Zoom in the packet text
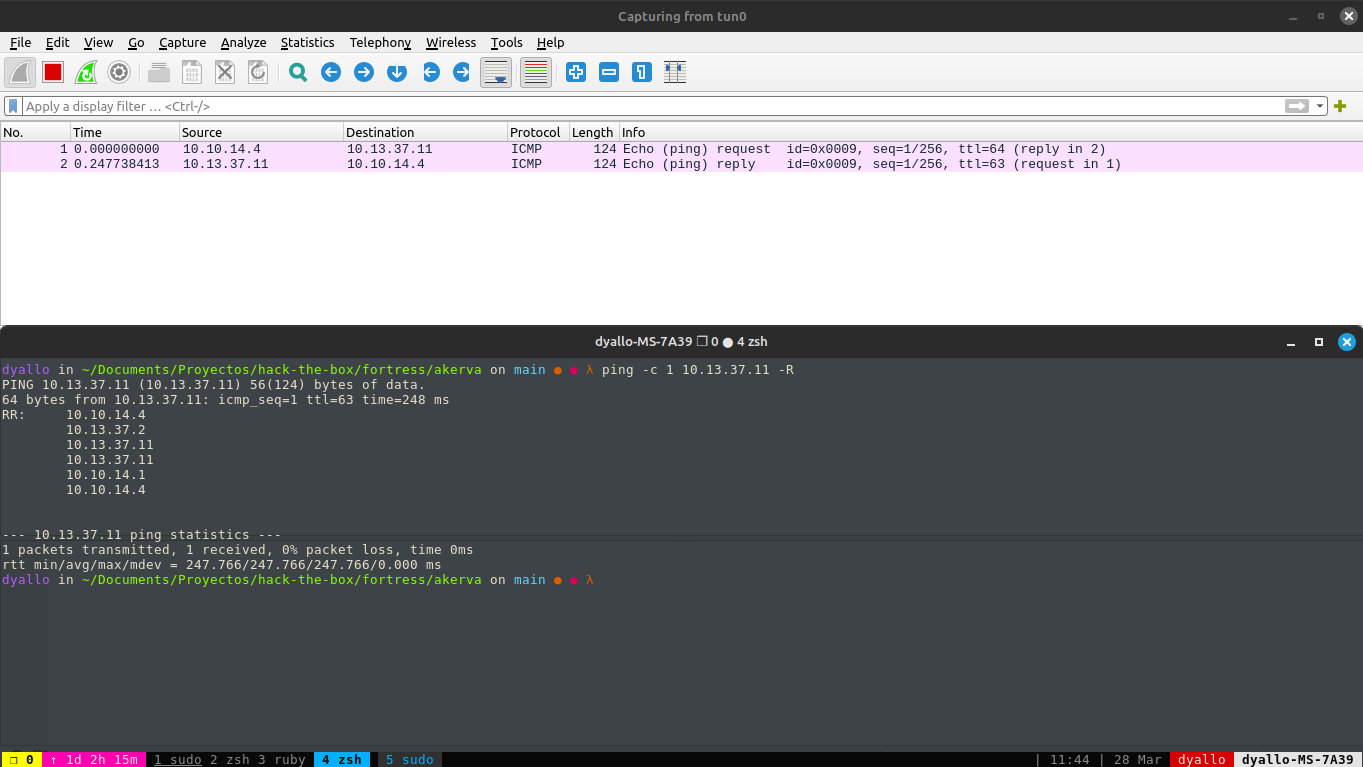The width and height of the screenshot is (1363, 767). click(576, 72)
